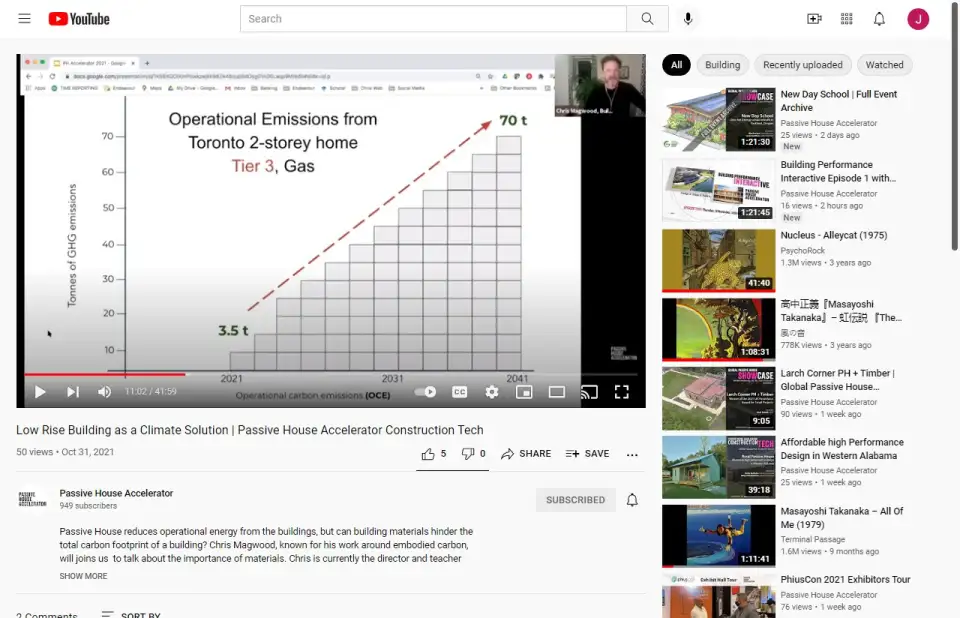Open the notifications bell in header
The width and height of the screenshot is (960, 618).
coord(879,19)
